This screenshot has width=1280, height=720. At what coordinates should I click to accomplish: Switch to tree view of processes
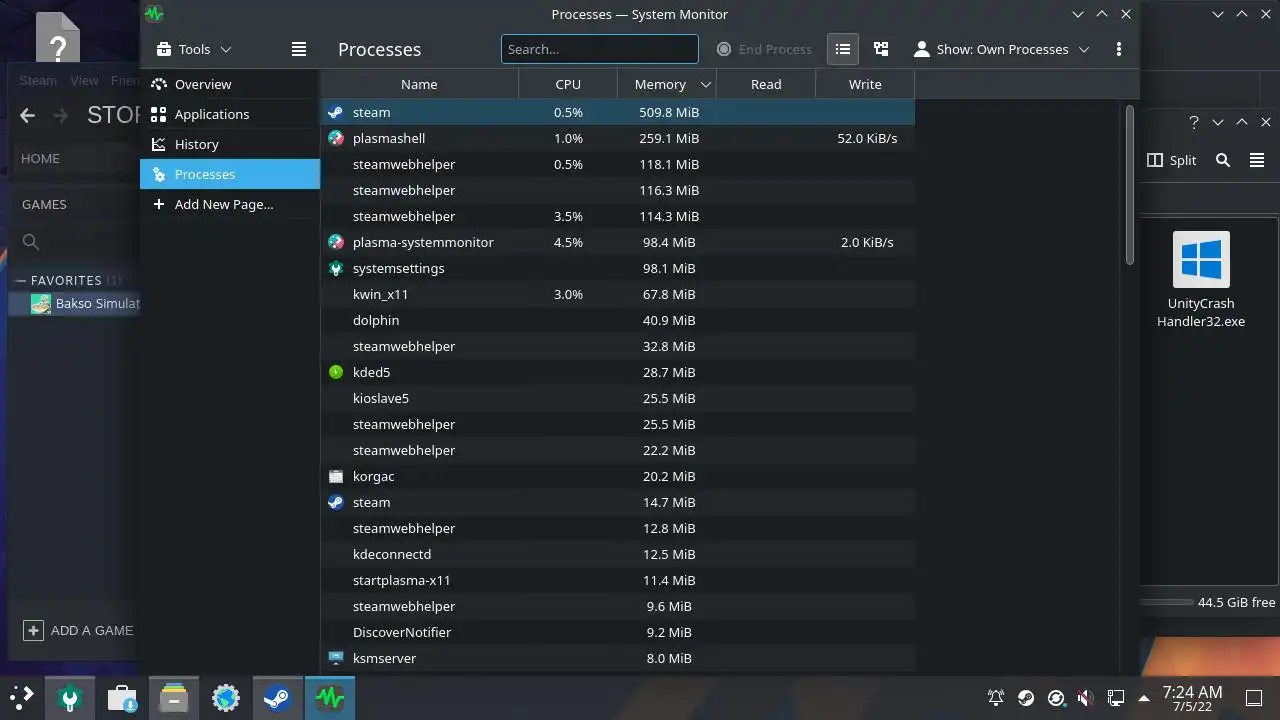pos(881,49)
